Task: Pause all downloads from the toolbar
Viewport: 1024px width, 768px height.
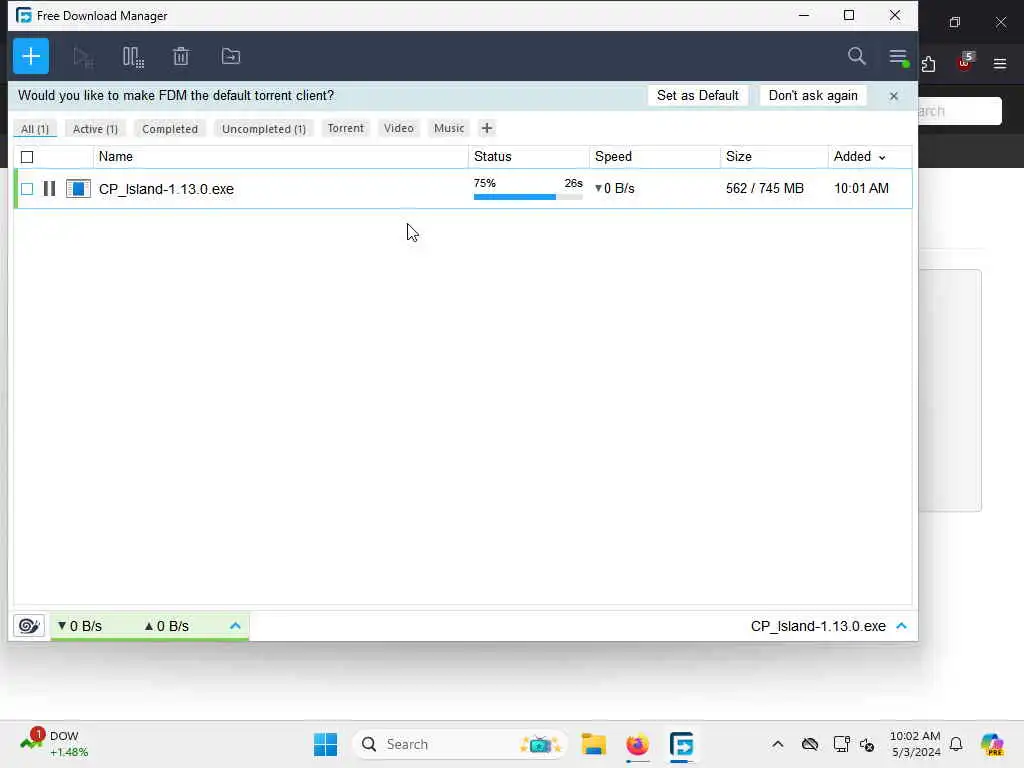Action: pos(133,57)
